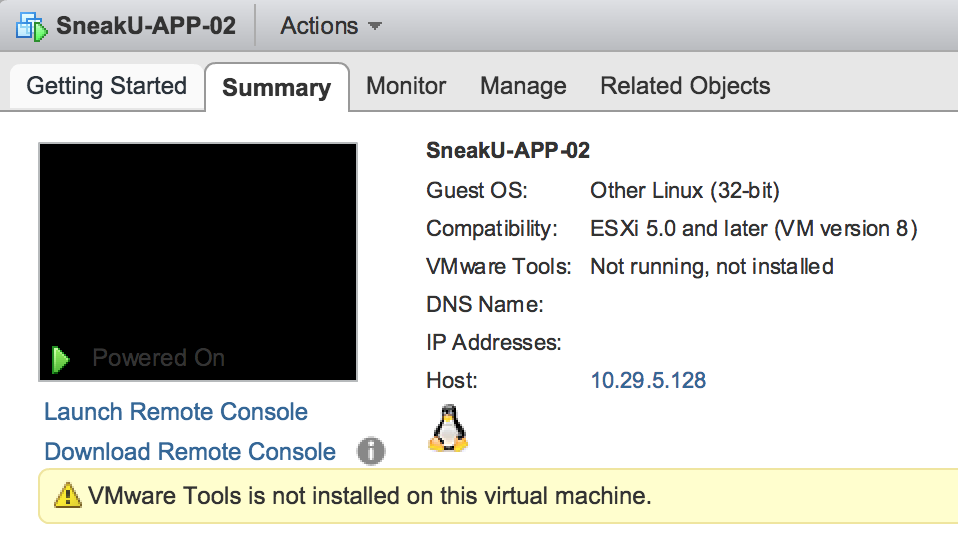Click the bold SneakU-APP-02 summary heading
The width and height of the screenshot is (958, 542).
click(x=508, y=150)
